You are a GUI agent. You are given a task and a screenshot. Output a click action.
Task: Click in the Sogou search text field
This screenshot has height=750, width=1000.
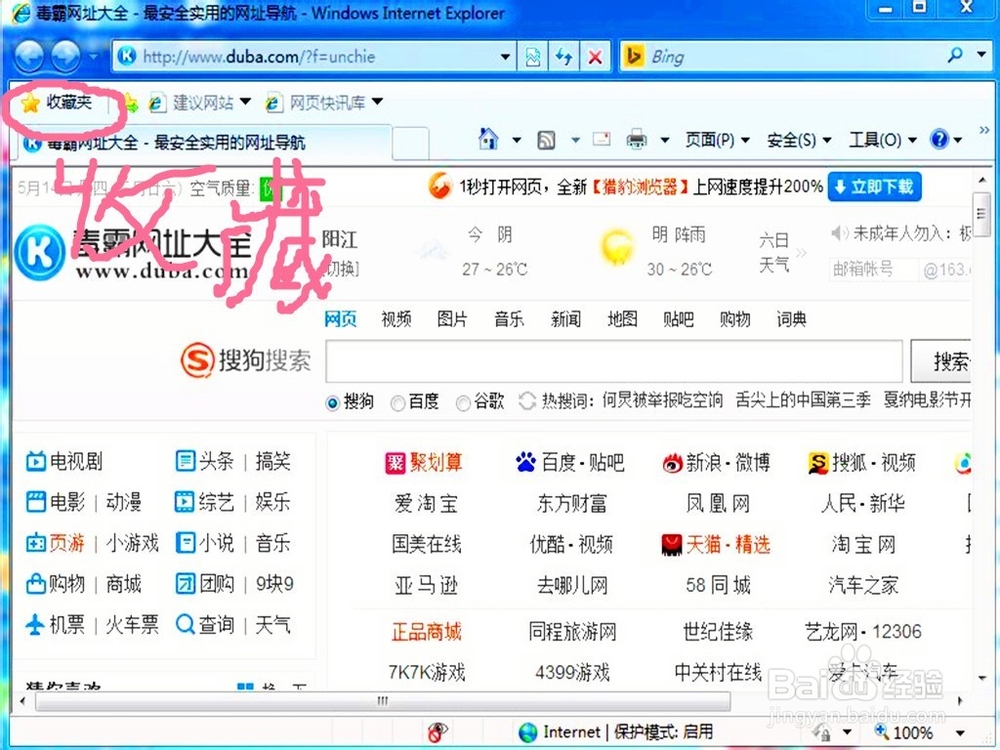pyautogui.click(x=614, y=361)
